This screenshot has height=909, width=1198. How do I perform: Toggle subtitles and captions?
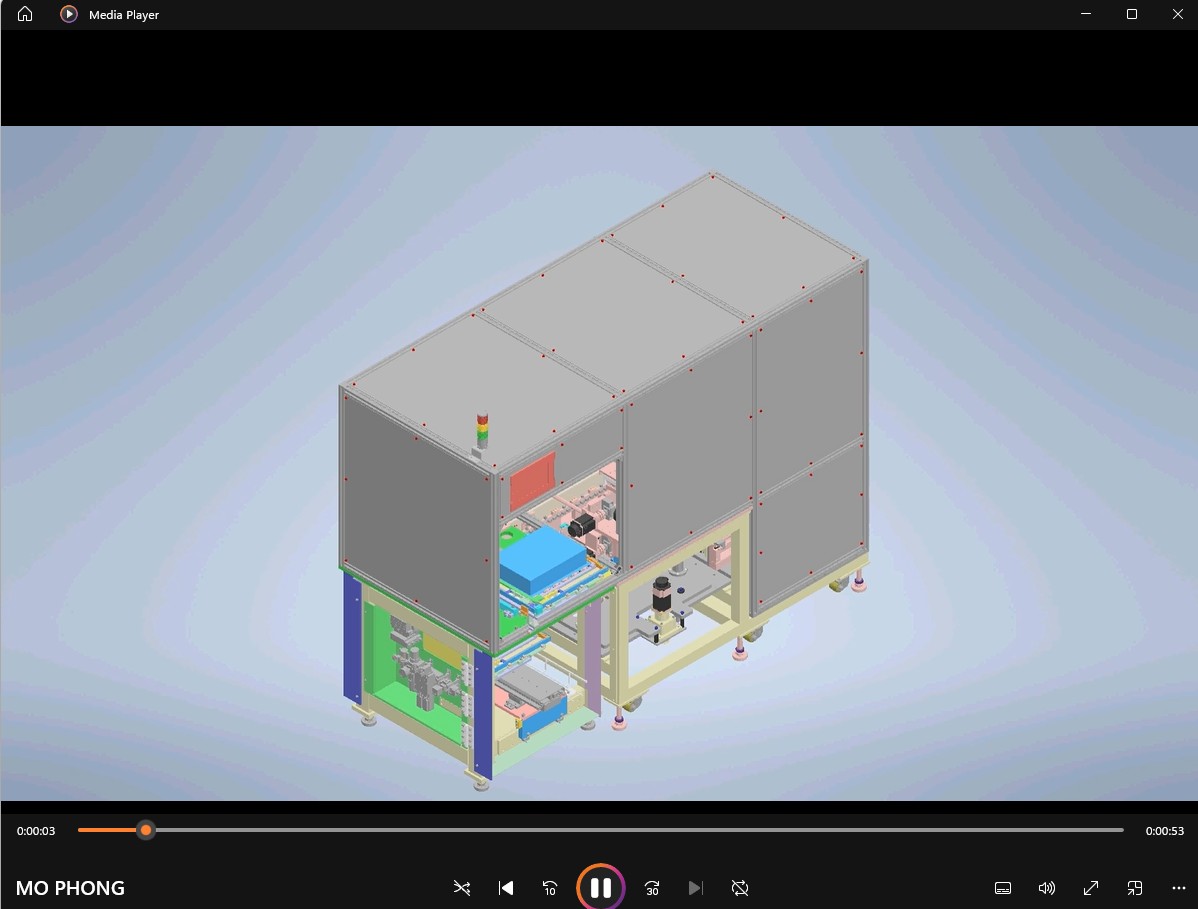coord(1003,888)
